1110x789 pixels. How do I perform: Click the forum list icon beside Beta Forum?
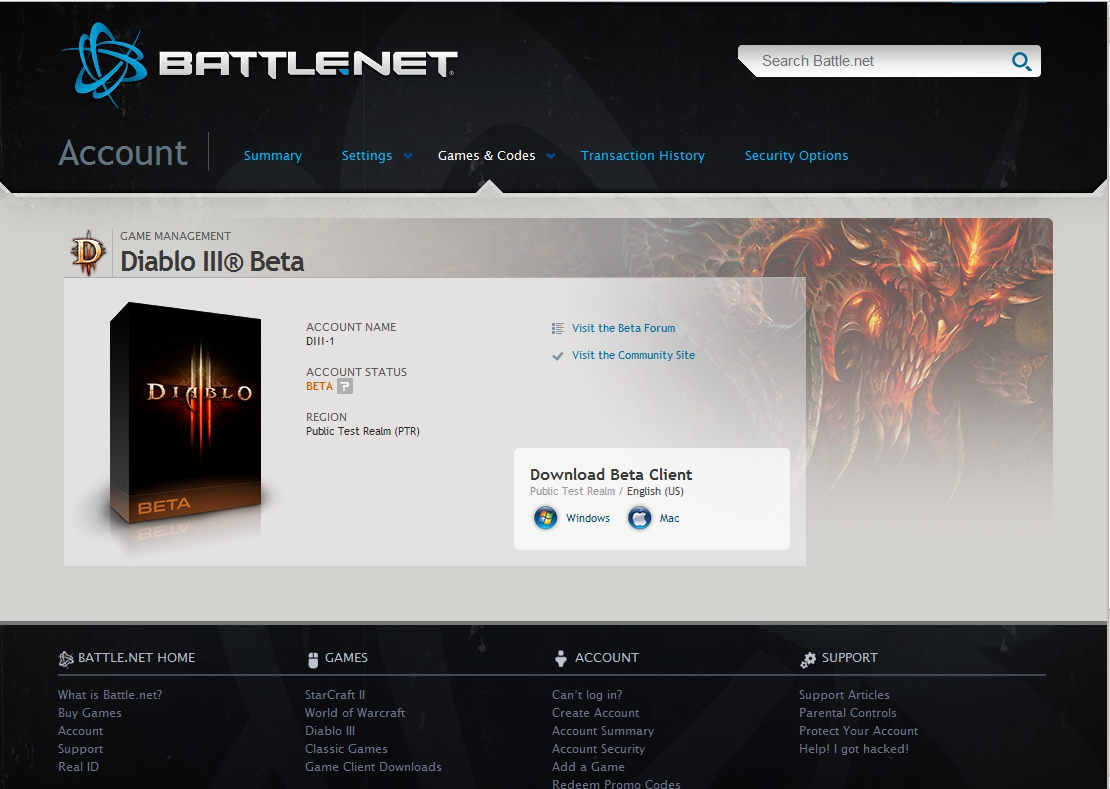point(557,328)
